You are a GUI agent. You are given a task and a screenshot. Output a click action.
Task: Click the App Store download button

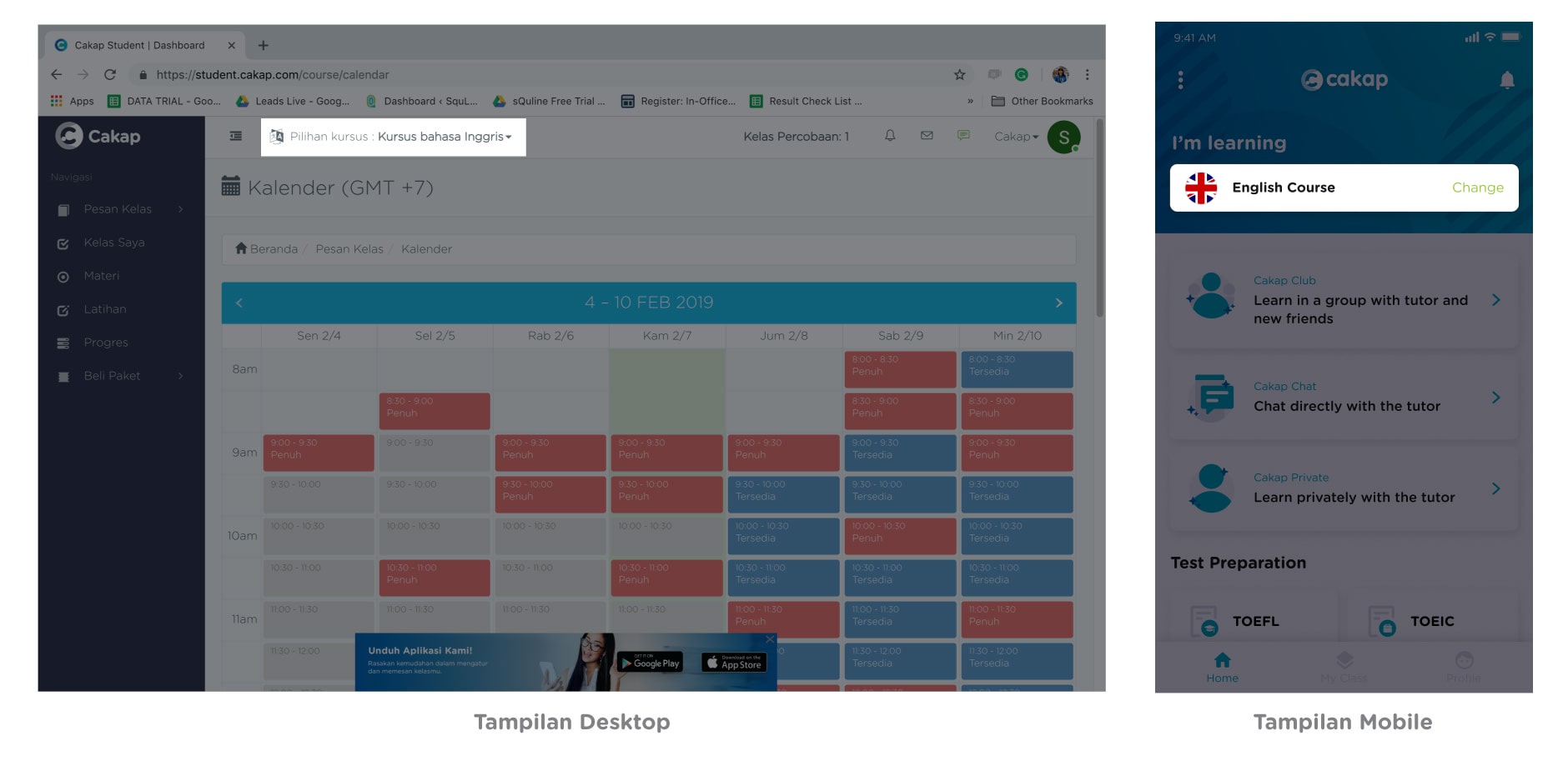coord(734,663)
